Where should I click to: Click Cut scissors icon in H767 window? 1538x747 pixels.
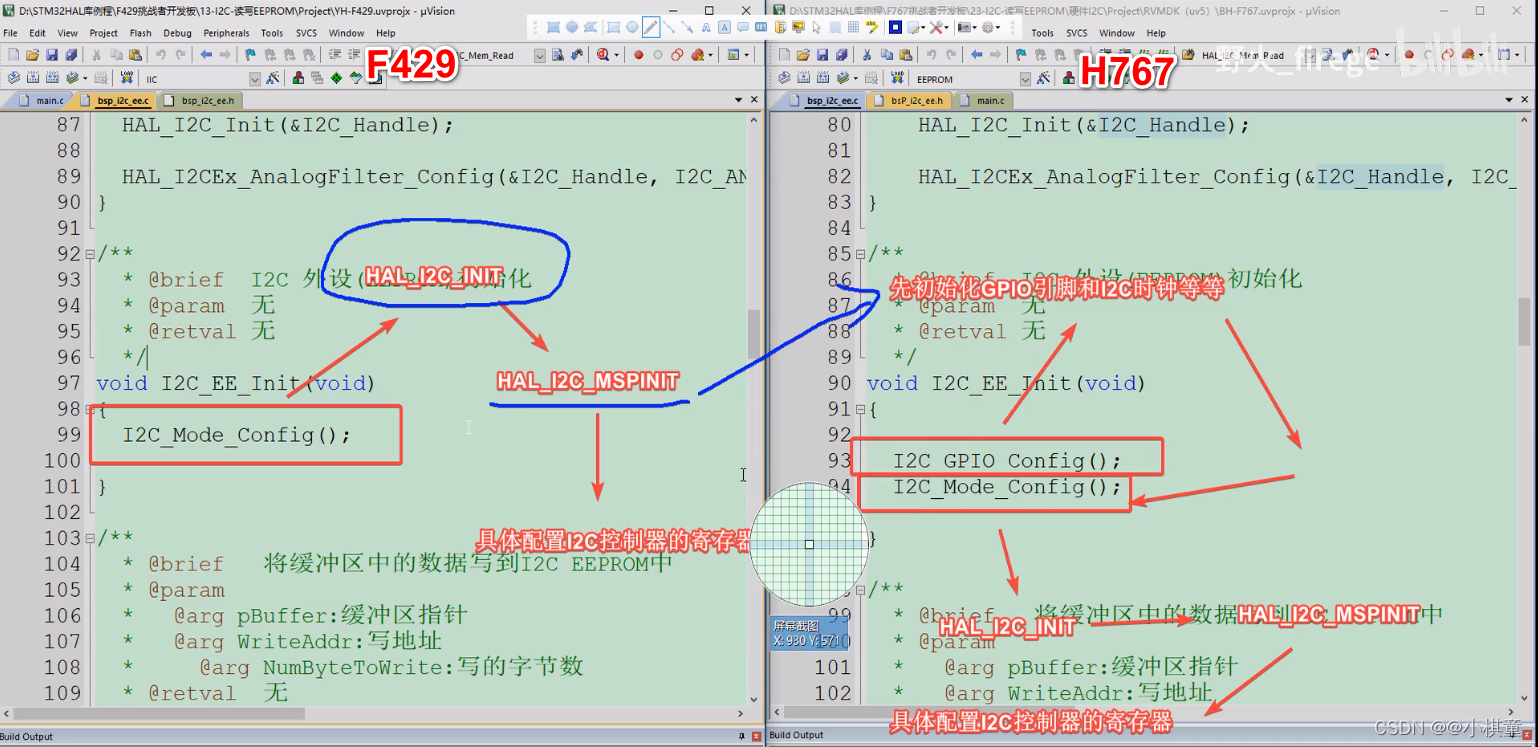pyautogui.click(x=867, y=55)
